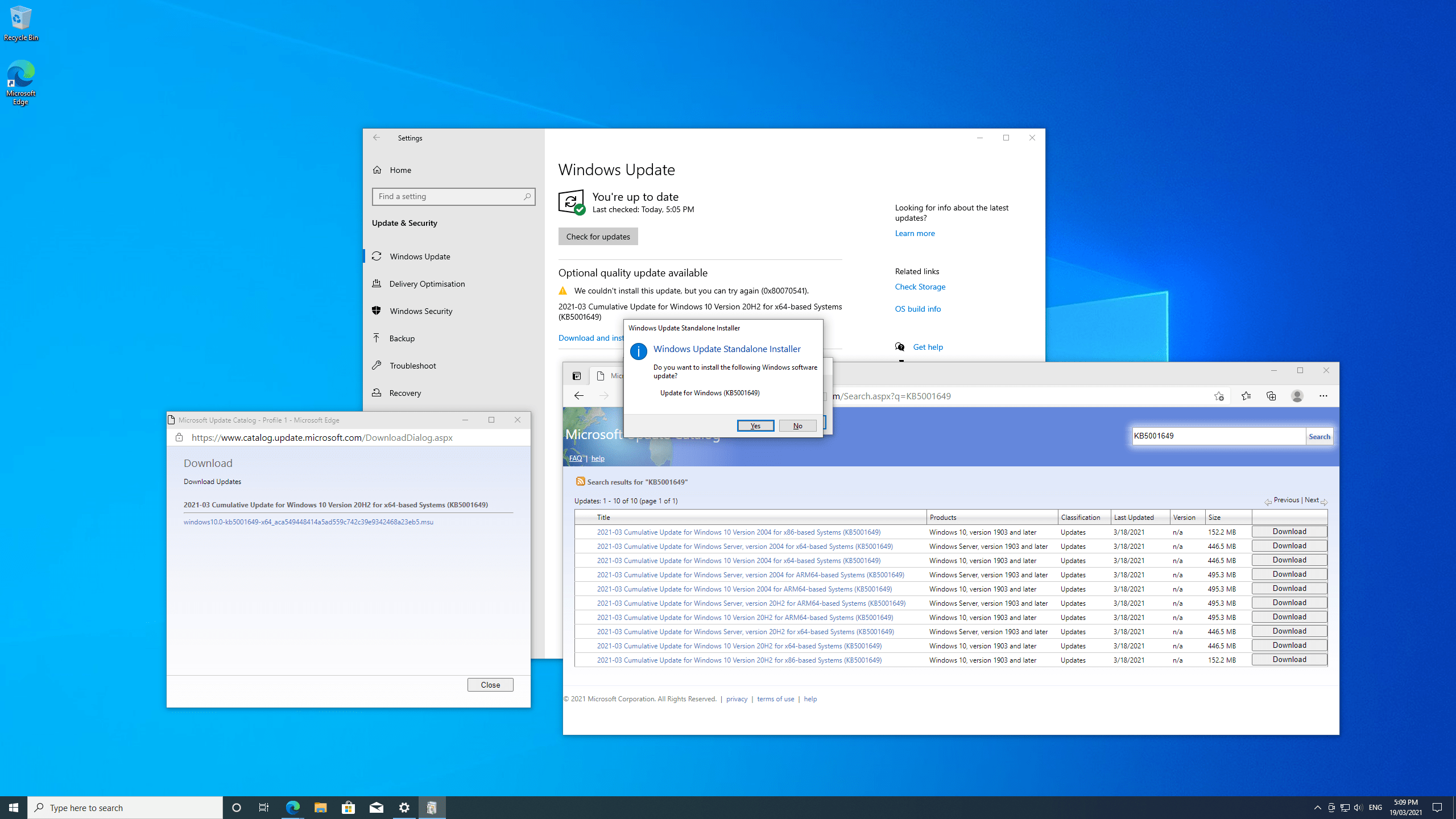Screen dimensions: 1456x819
Task: Click Edge forward navigation arrow
Action: pos(604,396)
